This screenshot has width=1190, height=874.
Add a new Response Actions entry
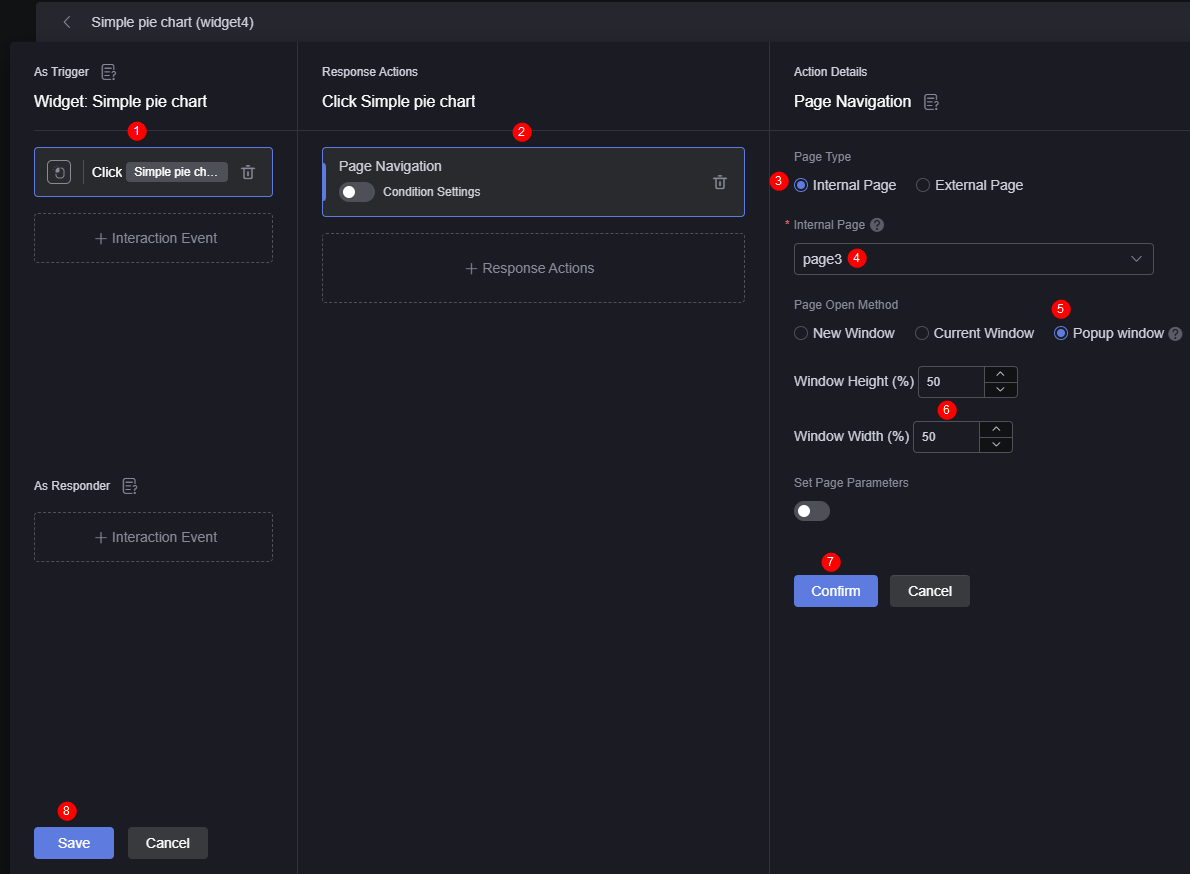(x=533, y=269)
